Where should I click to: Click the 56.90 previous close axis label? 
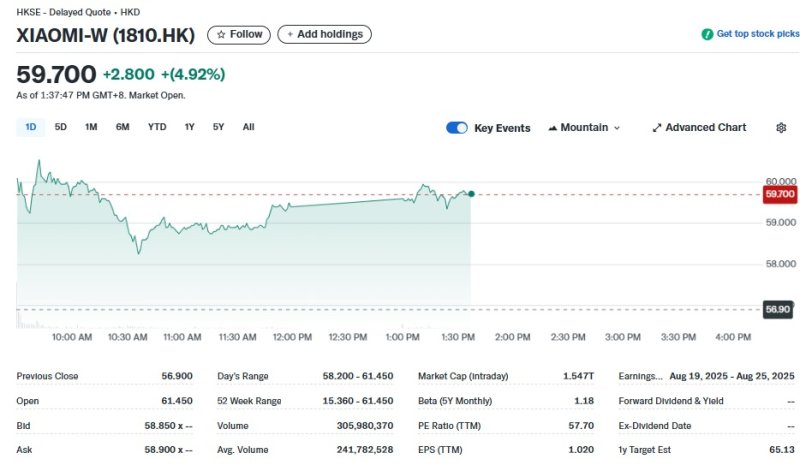pyautogui.click(x=778, y=310)
